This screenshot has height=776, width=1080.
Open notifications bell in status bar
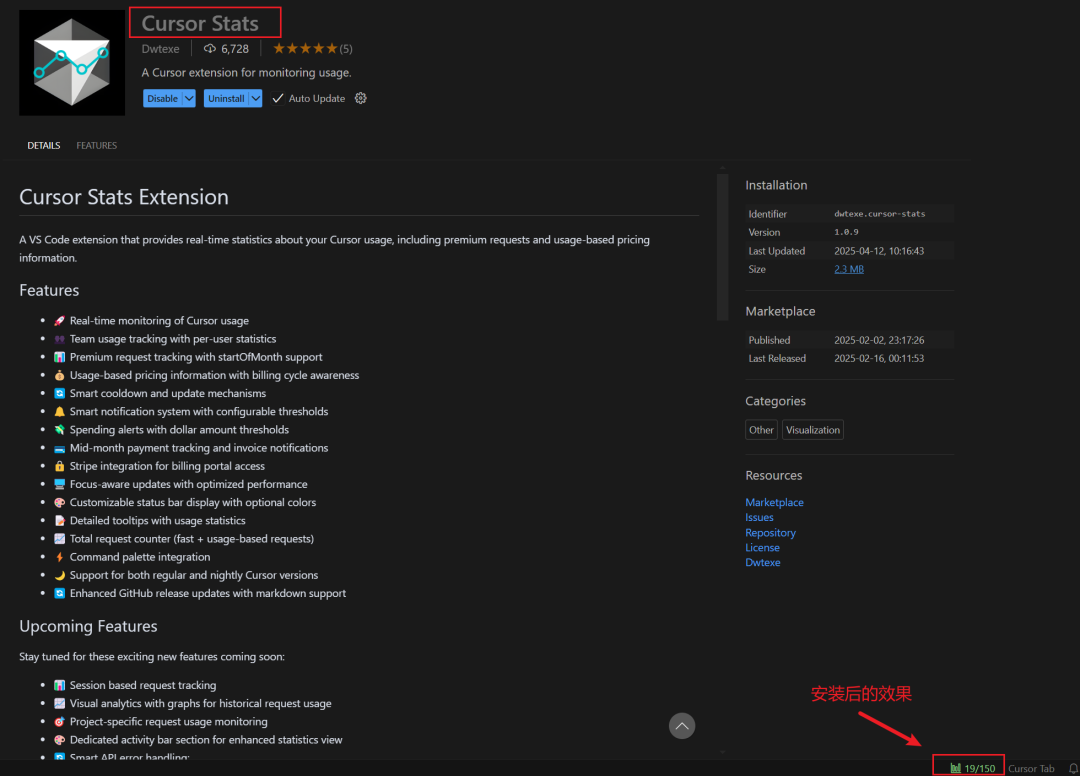[1073, 768]
